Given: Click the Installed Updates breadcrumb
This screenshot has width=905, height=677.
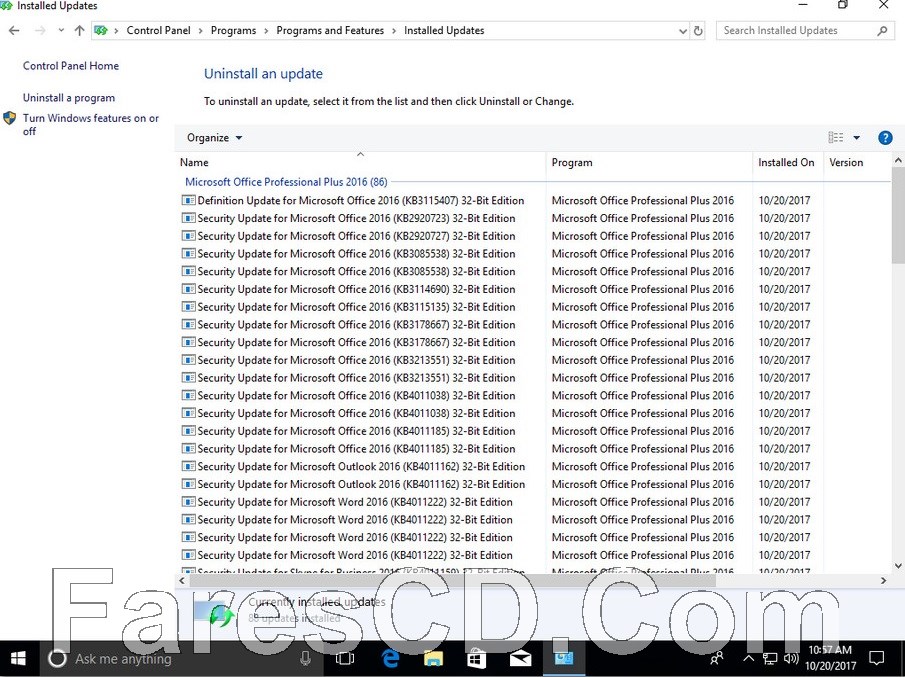Looking at the screenshot, I should 444,31.
